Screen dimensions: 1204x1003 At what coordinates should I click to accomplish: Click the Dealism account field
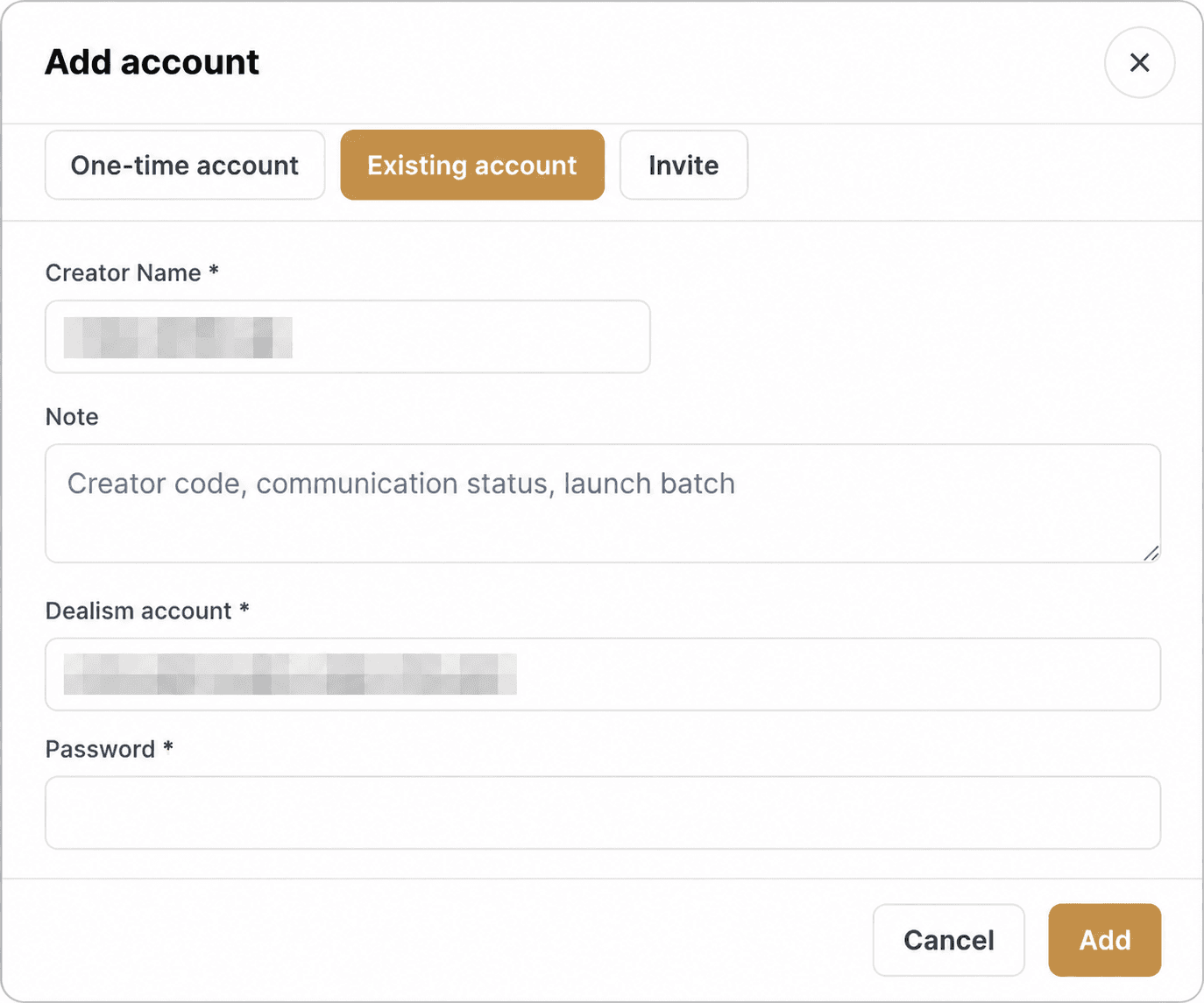(x=603, y=675)
